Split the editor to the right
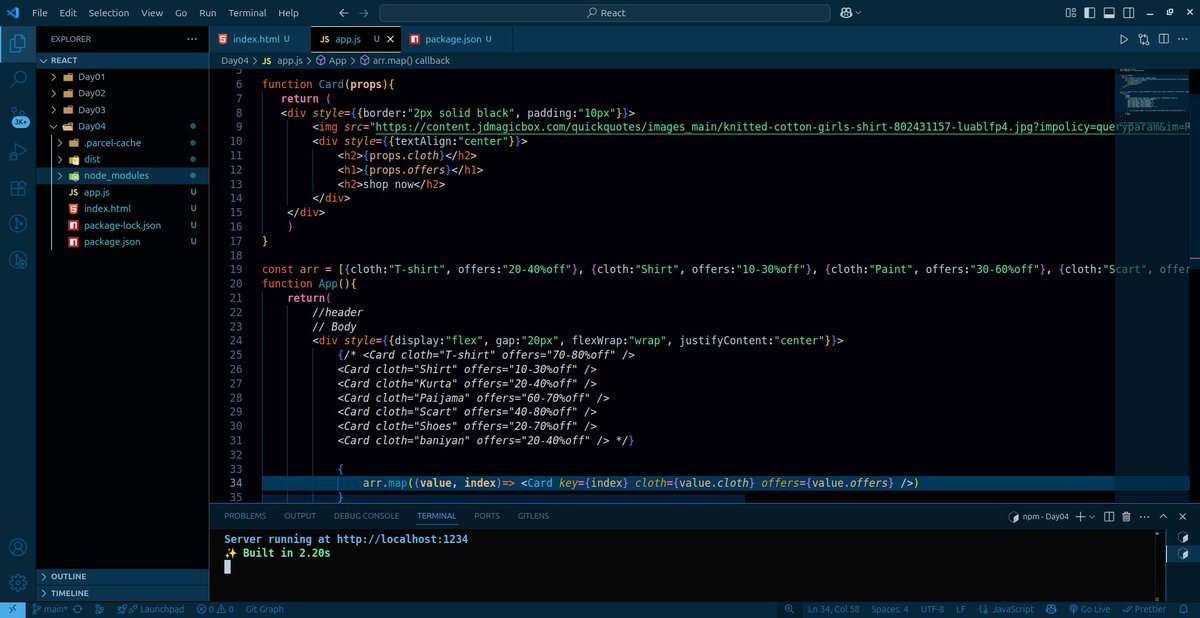Screen dimensions: 1200x618 tap(1164, 39)
